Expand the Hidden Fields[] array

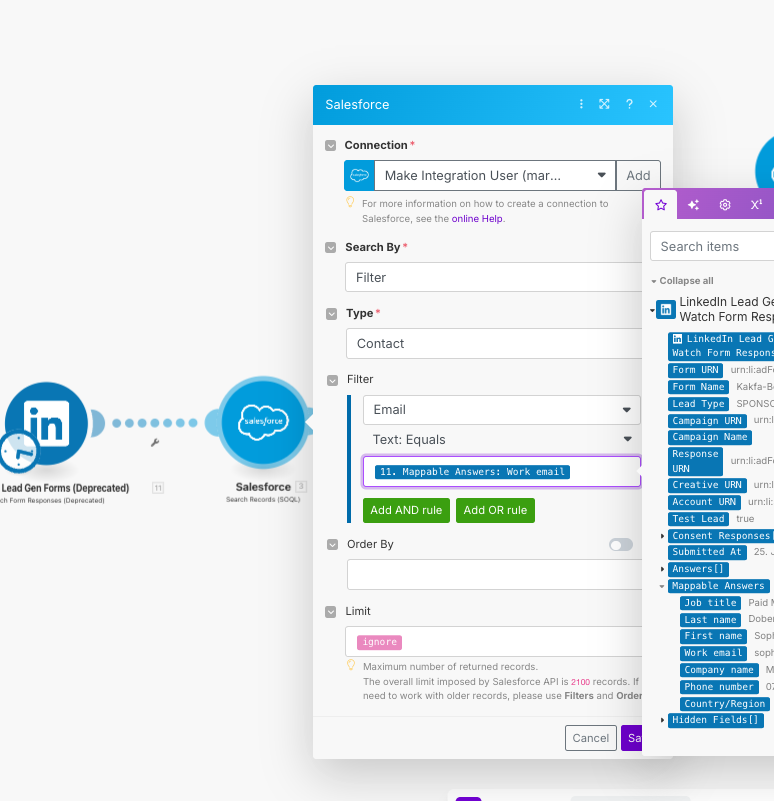pyautogui.click(x=663, y=720)
